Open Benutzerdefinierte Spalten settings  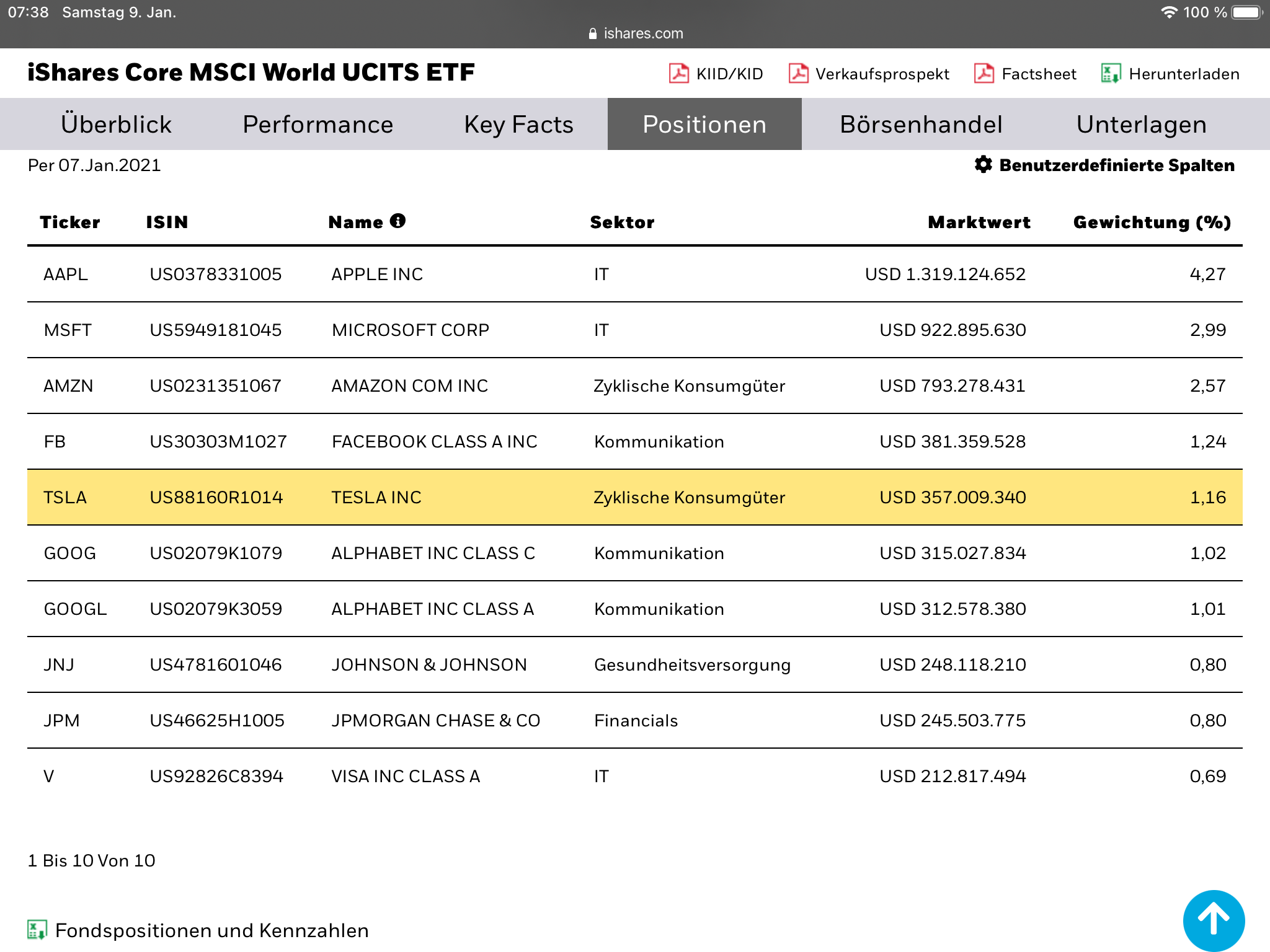click(1116, 165)
